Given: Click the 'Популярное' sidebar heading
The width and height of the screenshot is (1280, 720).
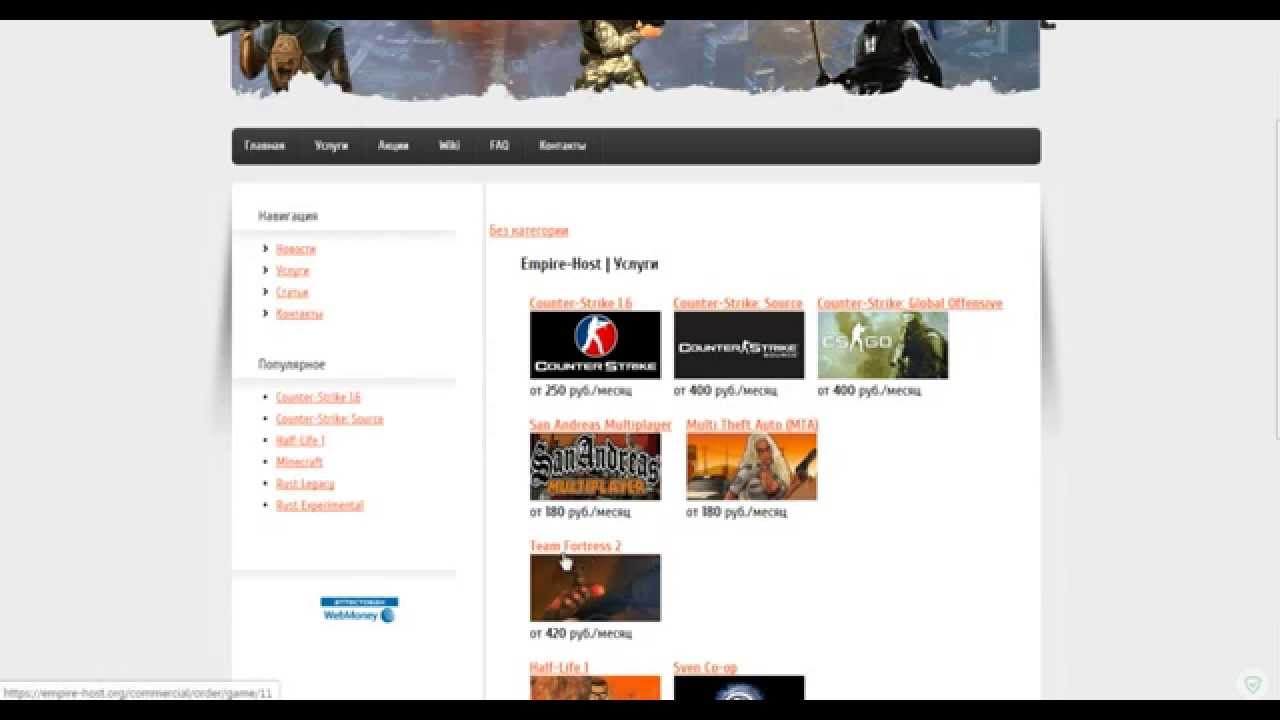Looking at the screenshot, I should coord(292,365).
